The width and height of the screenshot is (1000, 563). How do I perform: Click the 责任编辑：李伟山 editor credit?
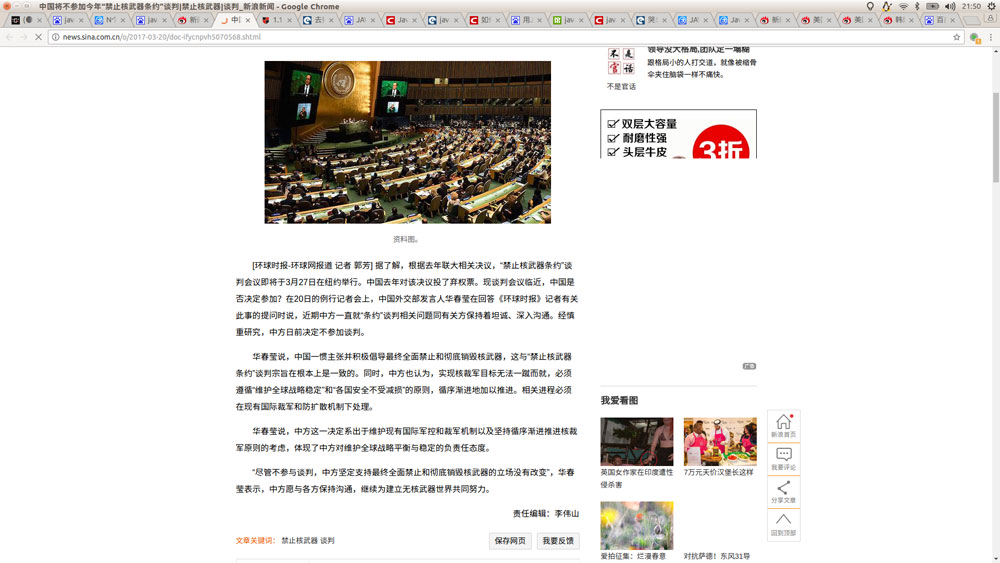point(546,513)
